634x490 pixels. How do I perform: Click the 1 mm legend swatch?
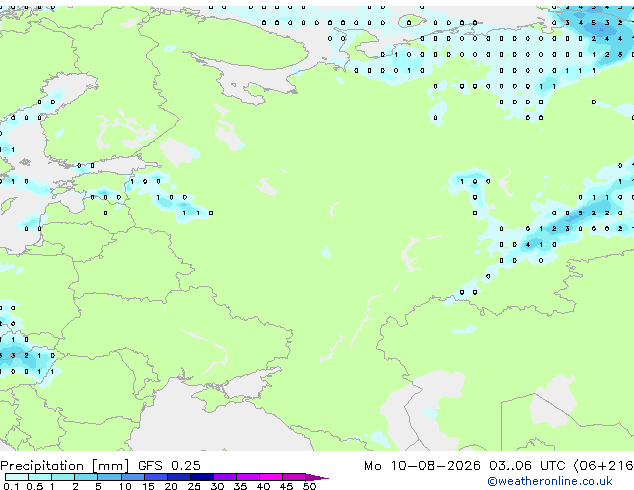click(63, 477)
